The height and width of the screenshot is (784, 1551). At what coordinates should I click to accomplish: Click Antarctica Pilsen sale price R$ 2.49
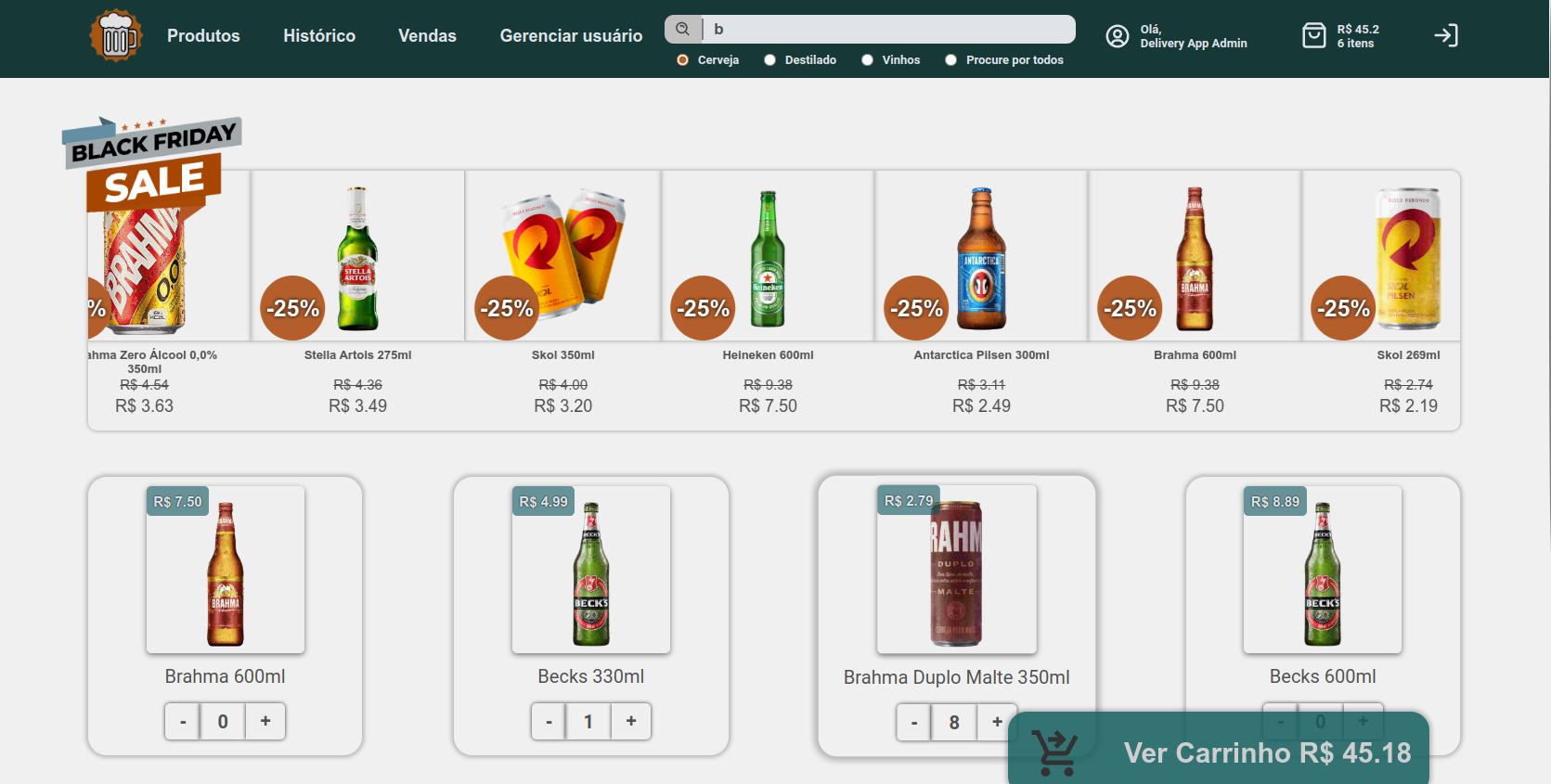tap(981, 405)
